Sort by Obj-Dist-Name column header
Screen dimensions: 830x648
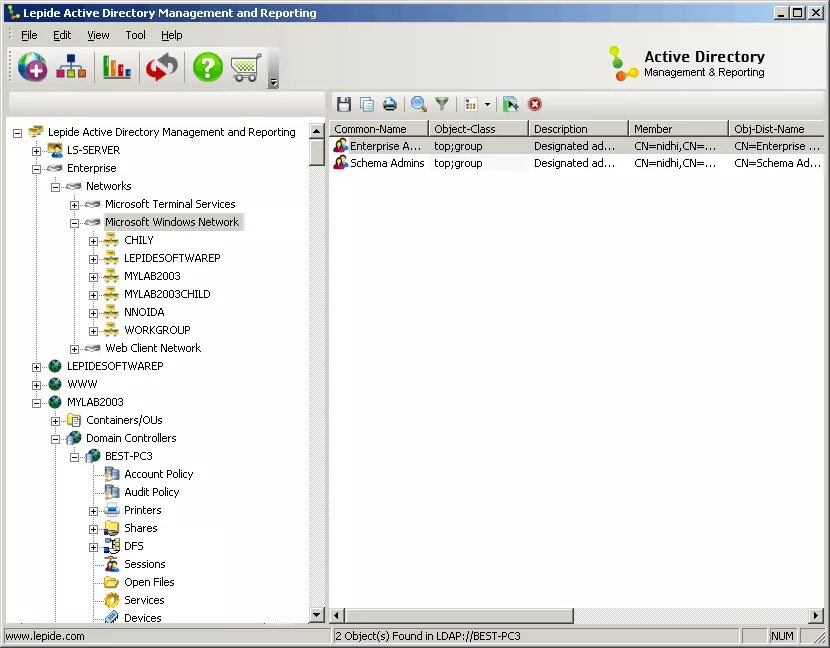[776, 129]
